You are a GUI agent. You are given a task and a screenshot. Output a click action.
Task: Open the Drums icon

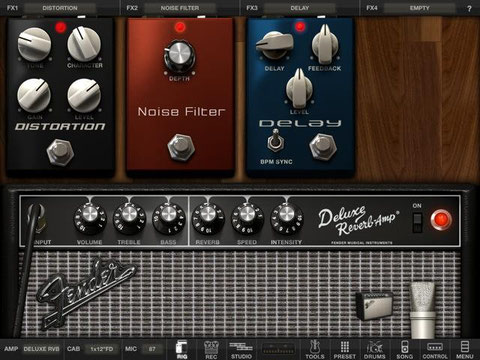[x=375, y=349]
